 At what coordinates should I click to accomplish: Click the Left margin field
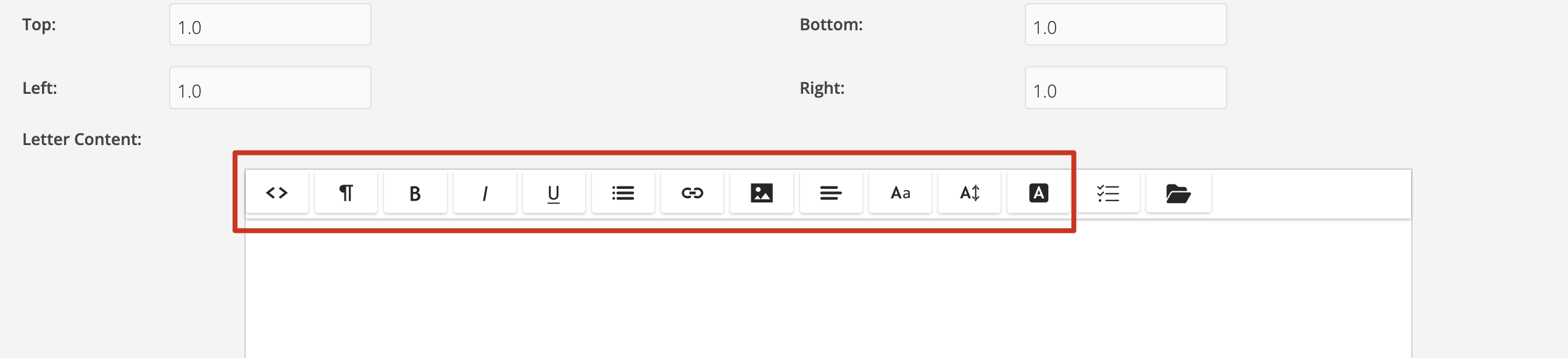point(270,88)
